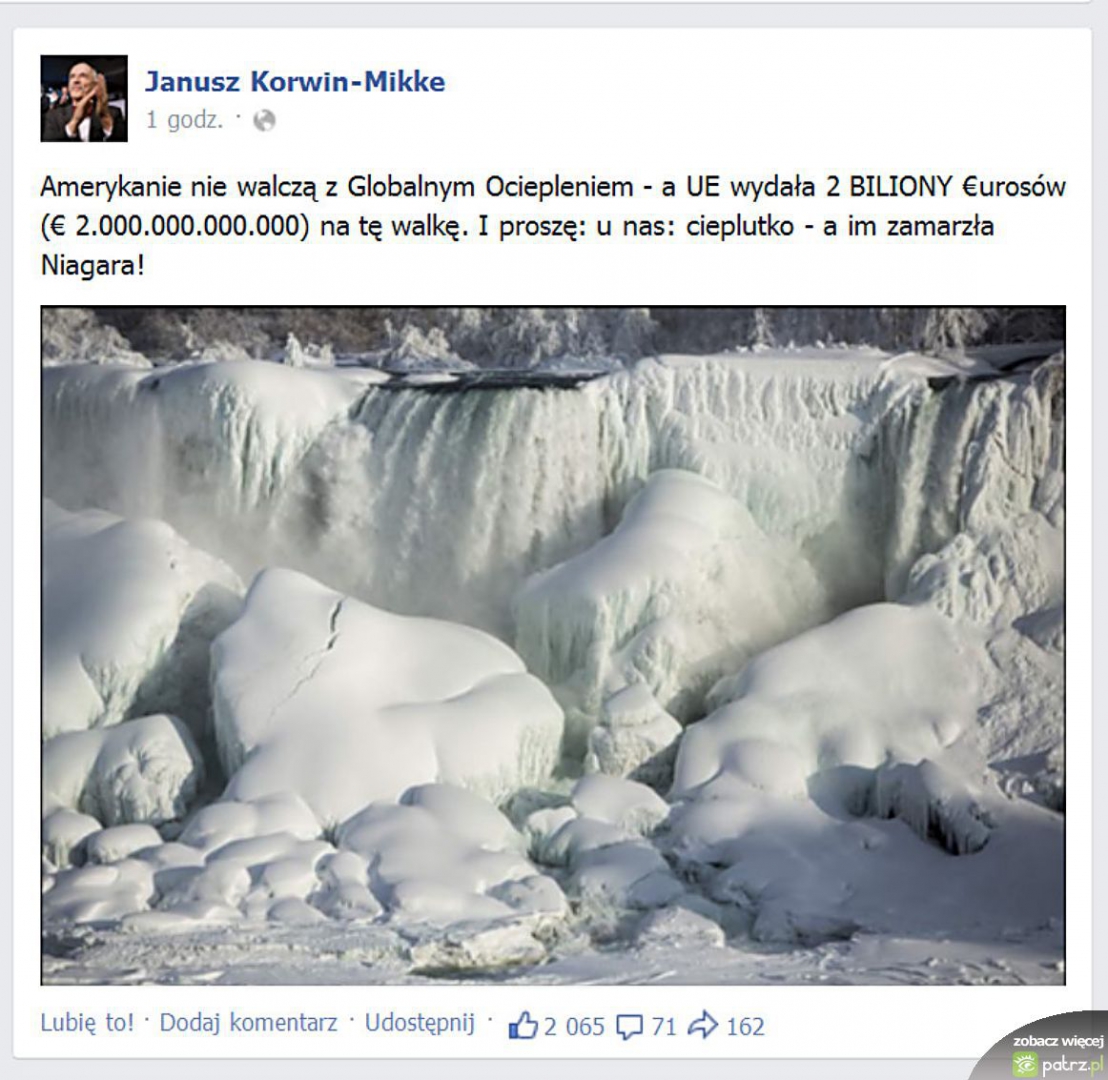View the 2 065 likes count
The width and height of the screenshot is (1108, 1080).
574,1026
